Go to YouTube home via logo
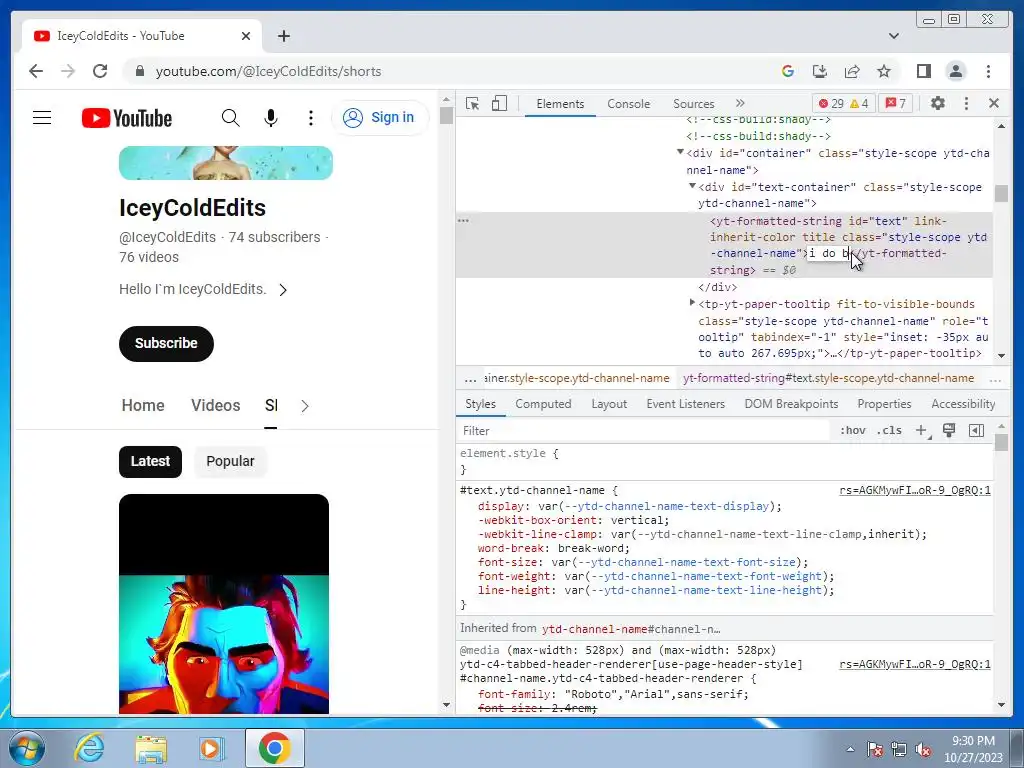The image size is (1024, 768). [127, 118]
